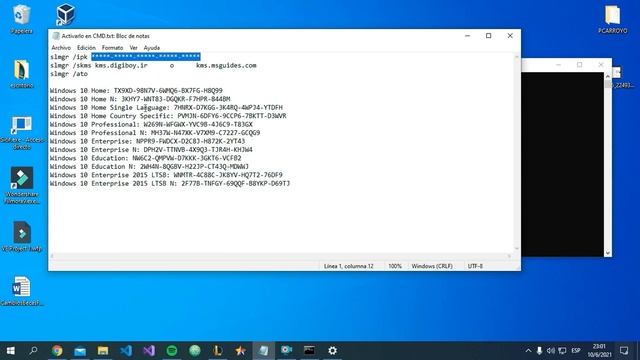Screen dimensions: 640x360
Task: Click Notepad horizontal scrollbar left arrow
Action: point(52,256)
